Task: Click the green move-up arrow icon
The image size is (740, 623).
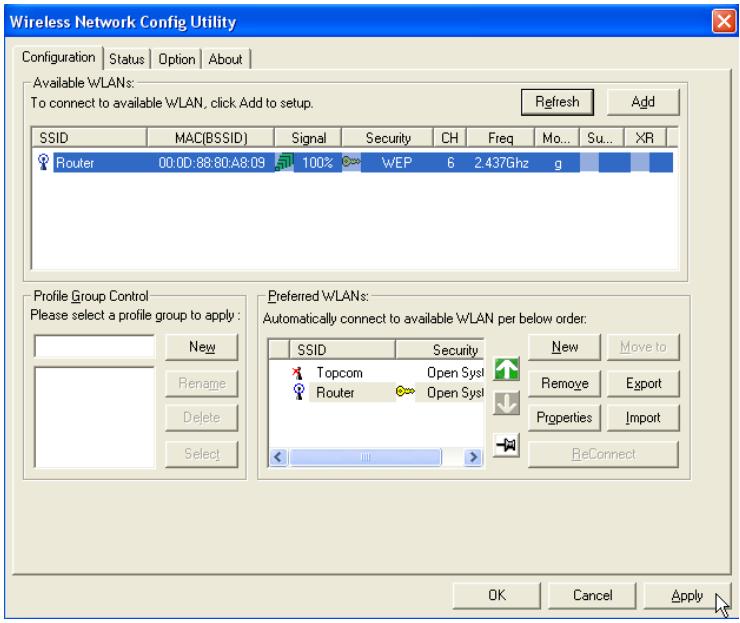Action: (506, 369)
